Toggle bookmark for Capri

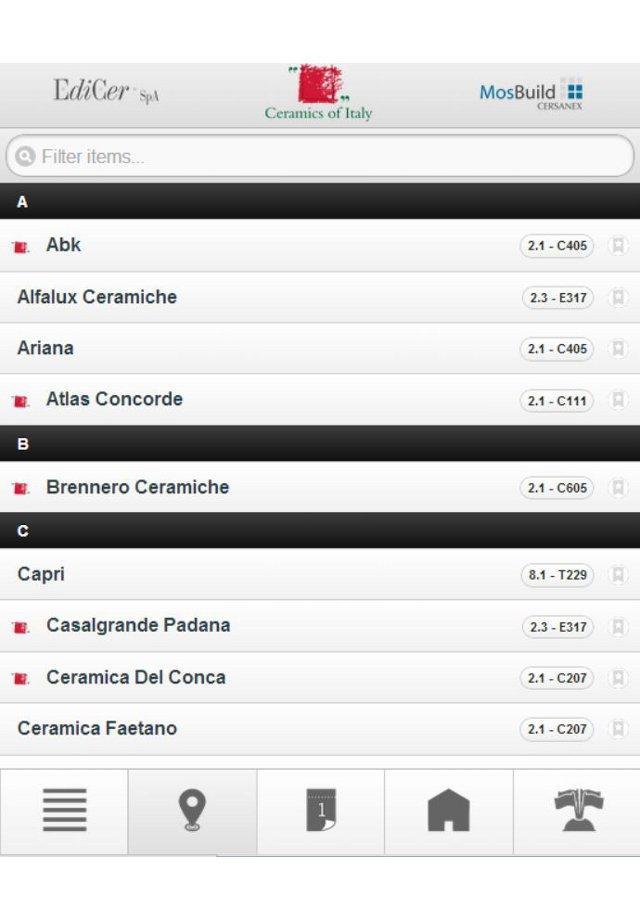(x=618, y=575)
